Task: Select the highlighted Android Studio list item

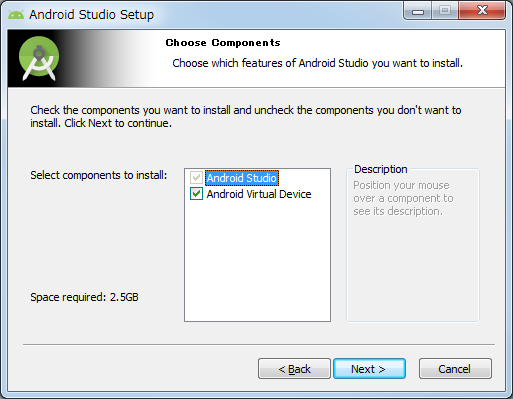Action: point(242,178)
